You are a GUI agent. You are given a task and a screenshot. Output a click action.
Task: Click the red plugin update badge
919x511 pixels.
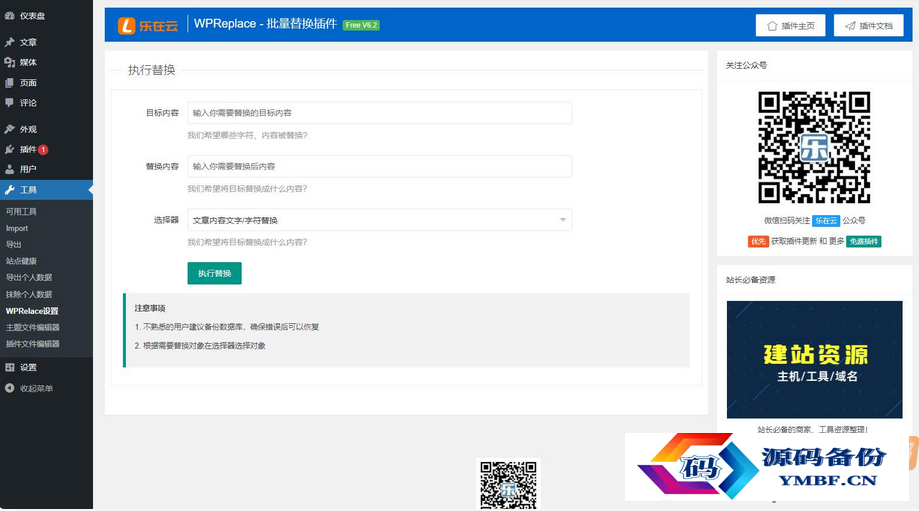tap(43, 149)
